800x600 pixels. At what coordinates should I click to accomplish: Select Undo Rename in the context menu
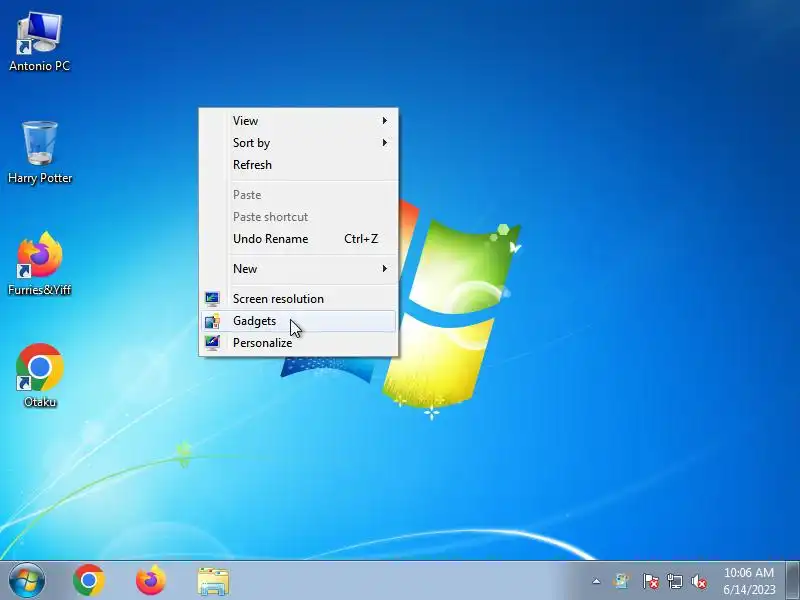(x=298, y=239)
